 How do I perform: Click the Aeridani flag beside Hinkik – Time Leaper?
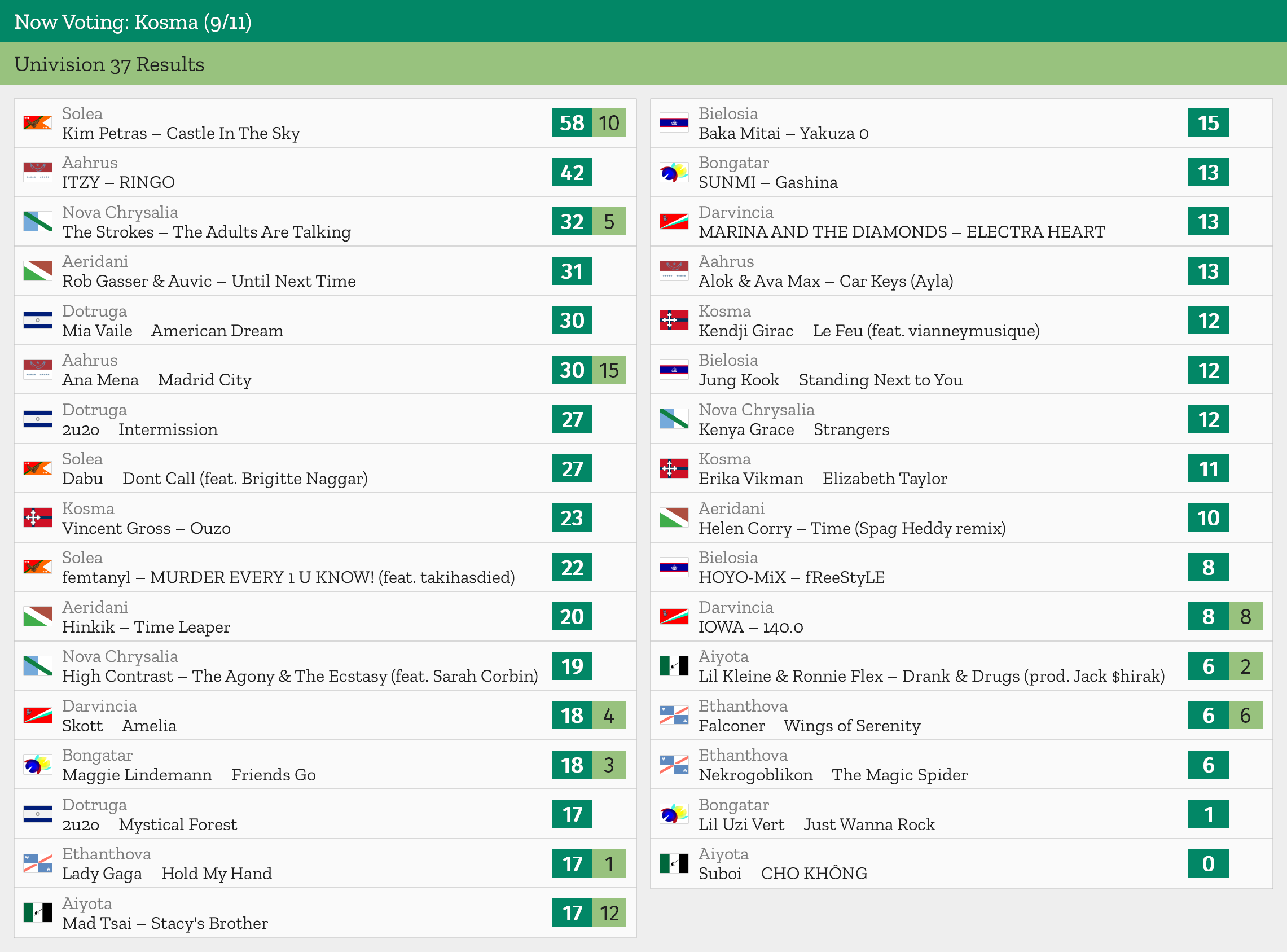tap(37, 617)
